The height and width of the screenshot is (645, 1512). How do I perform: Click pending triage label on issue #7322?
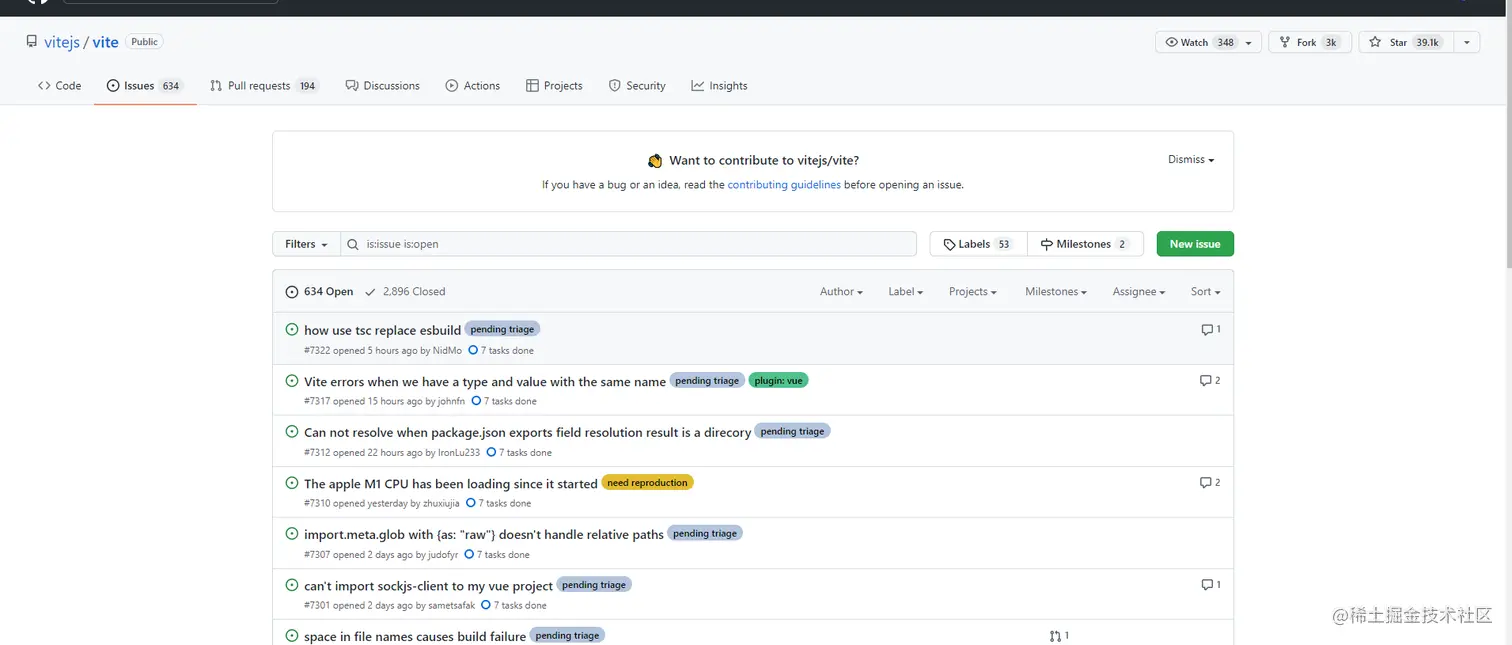coord(502,329)
